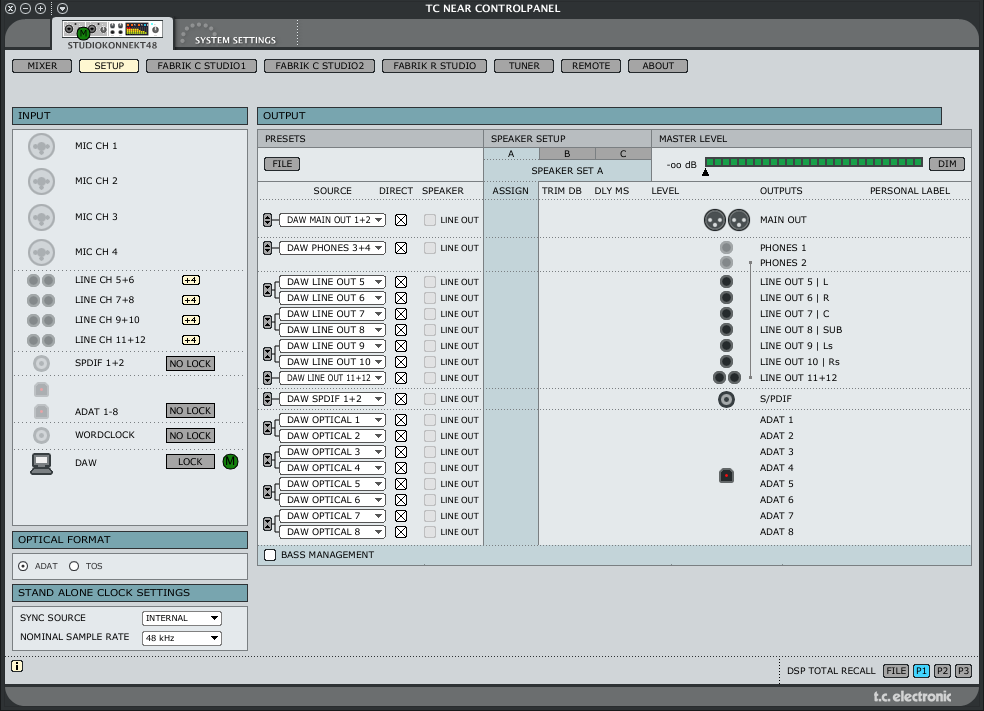
Task: Open the DAW LINE OUT 10 source dropdown
Action: pos(332,362)
